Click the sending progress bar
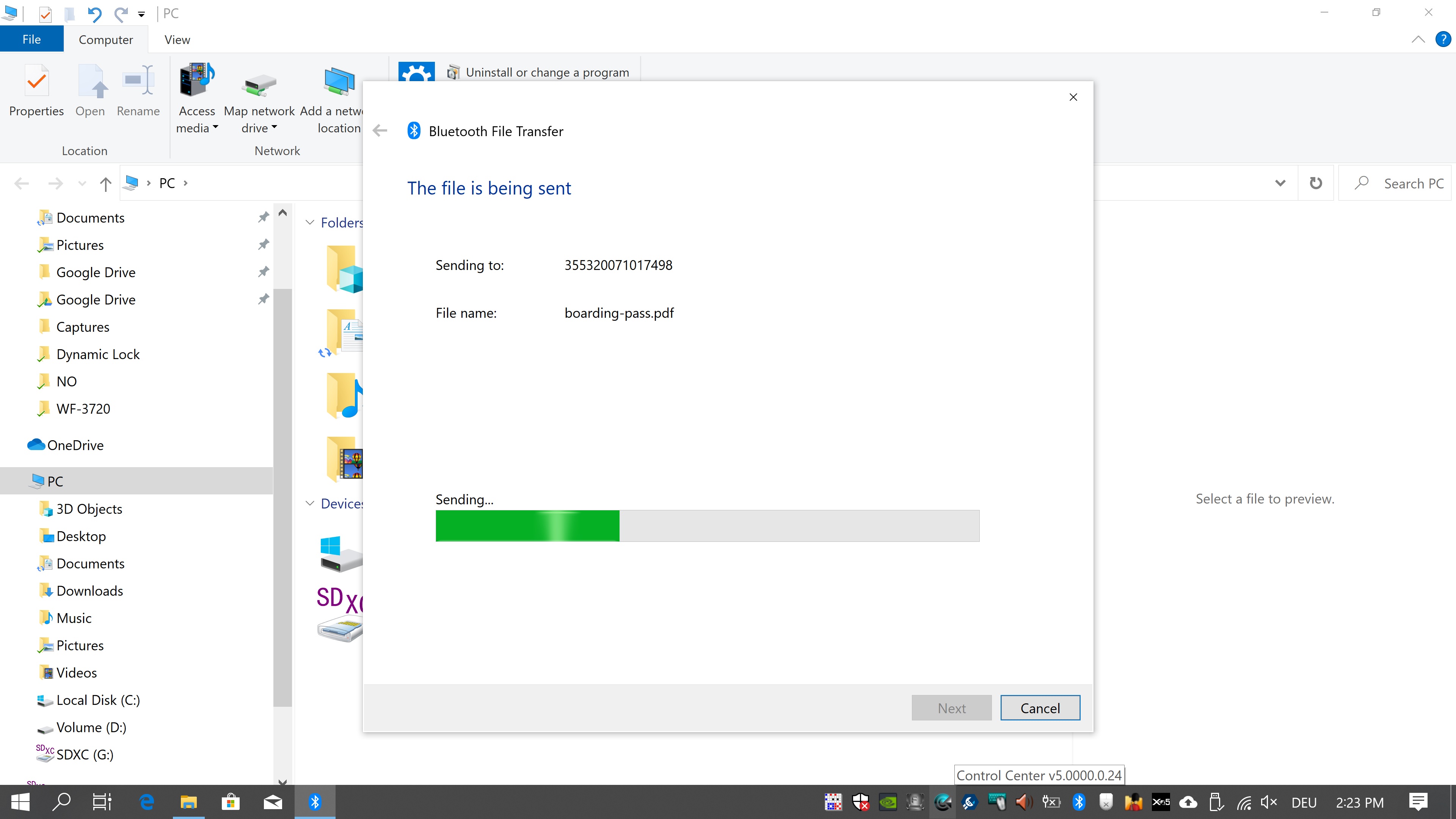 point(707,526)
